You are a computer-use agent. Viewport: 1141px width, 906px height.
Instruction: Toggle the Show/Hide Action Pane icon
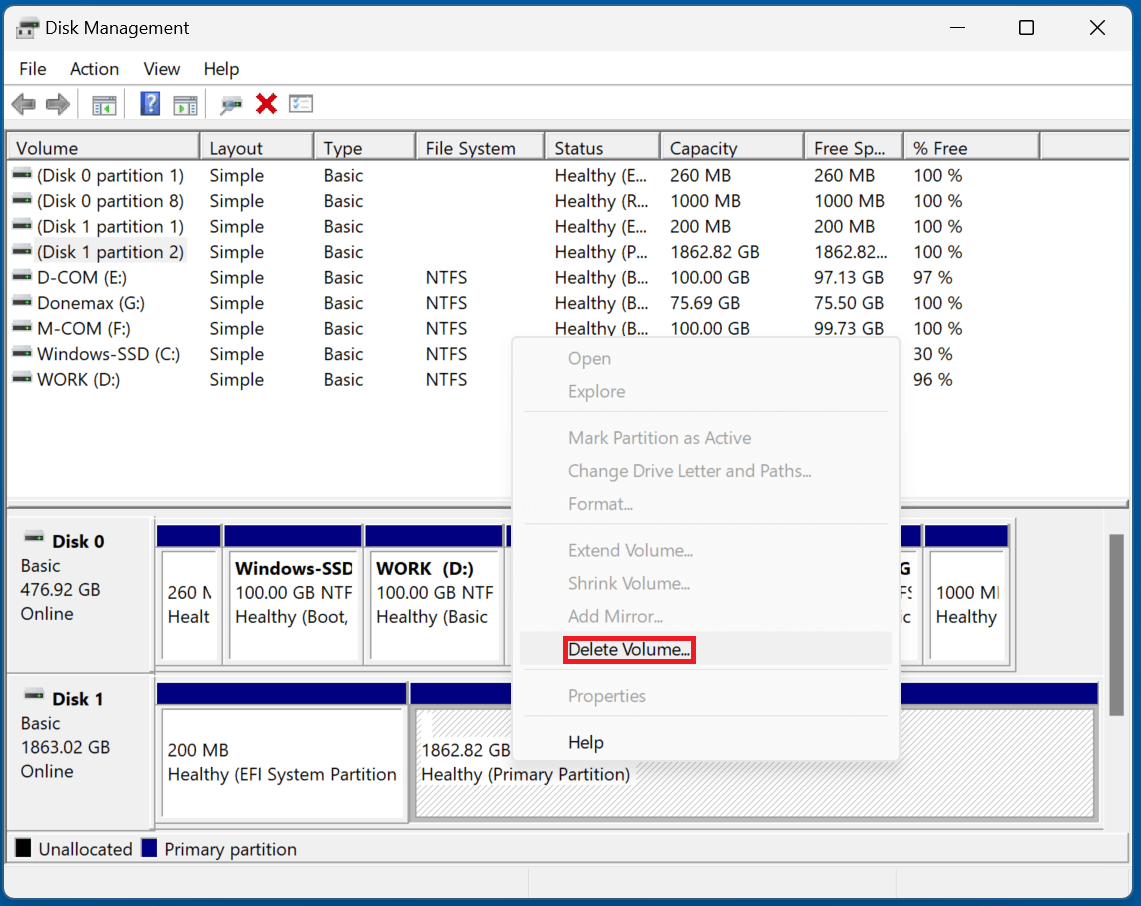click(x=185, y=103)
